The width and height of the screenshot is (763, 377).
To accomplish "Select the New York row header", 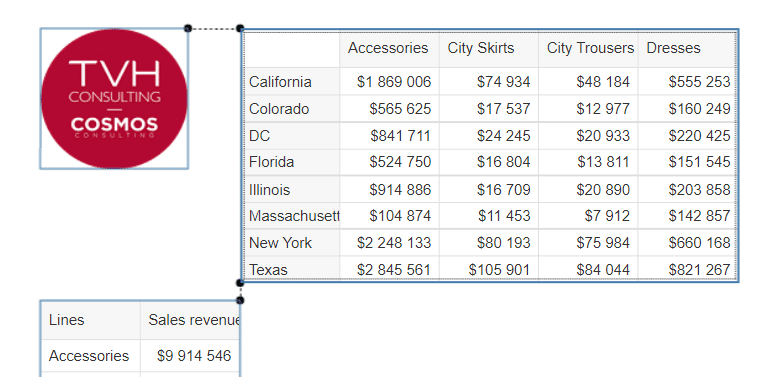I will [292, 242].
